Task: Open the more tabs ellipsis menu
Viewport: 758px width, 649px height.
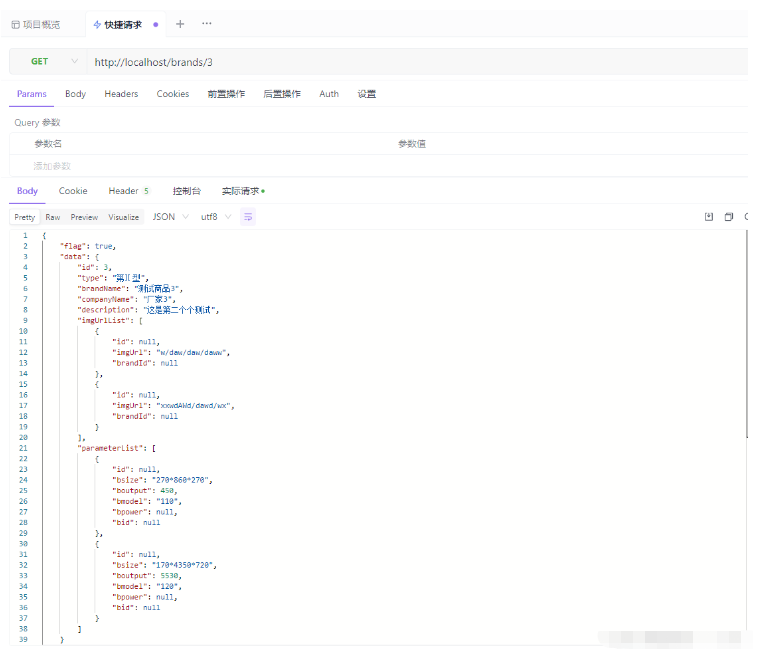Action: pos(207,24)
